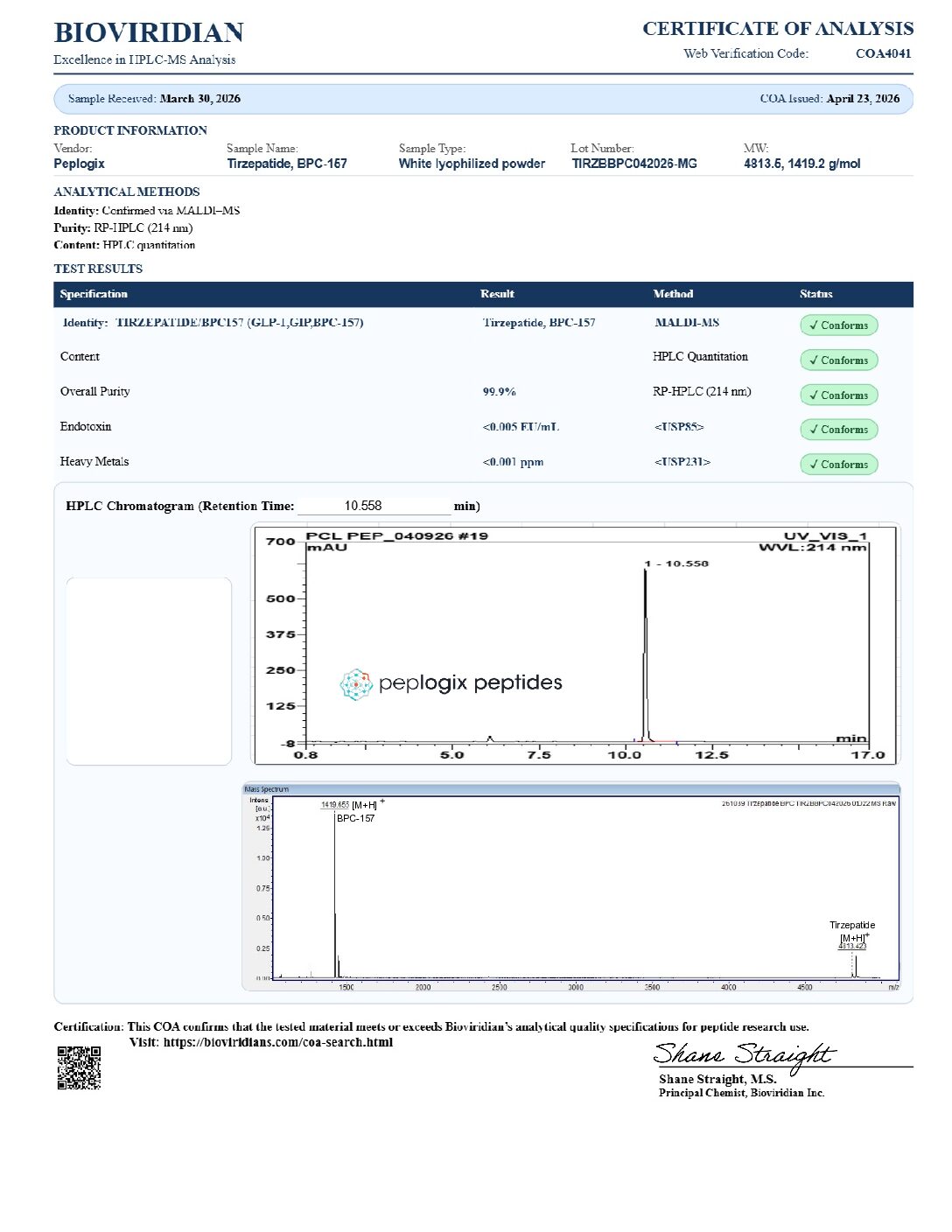Click the Principal Chemist, Bioviridian Inc. line
Viewport: 952px width, 1232px height.
tap(742, 1093)
